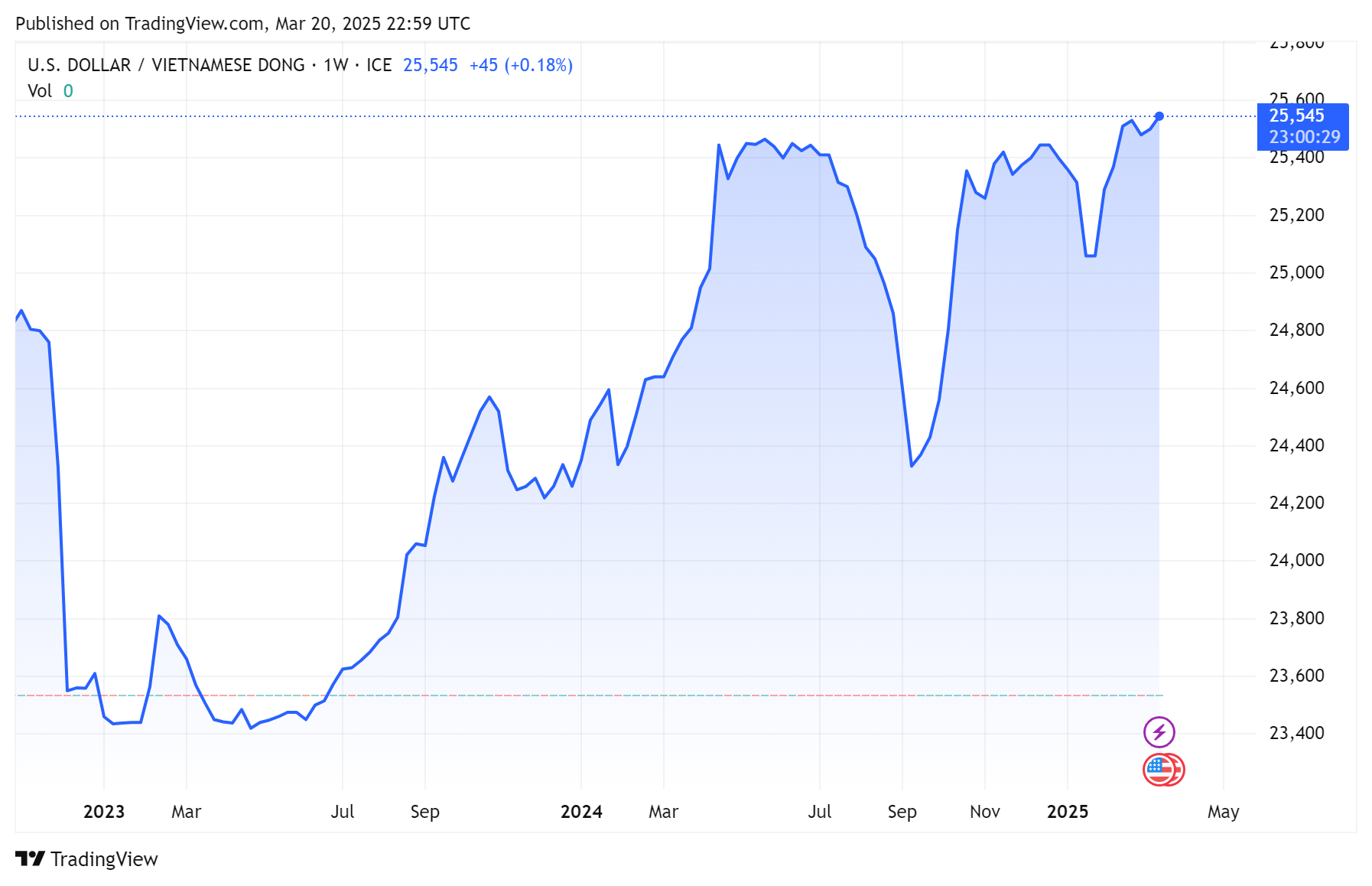Click the TradingView brand text link
Screen dimensions: 1372x886
[x=104, y=859]
